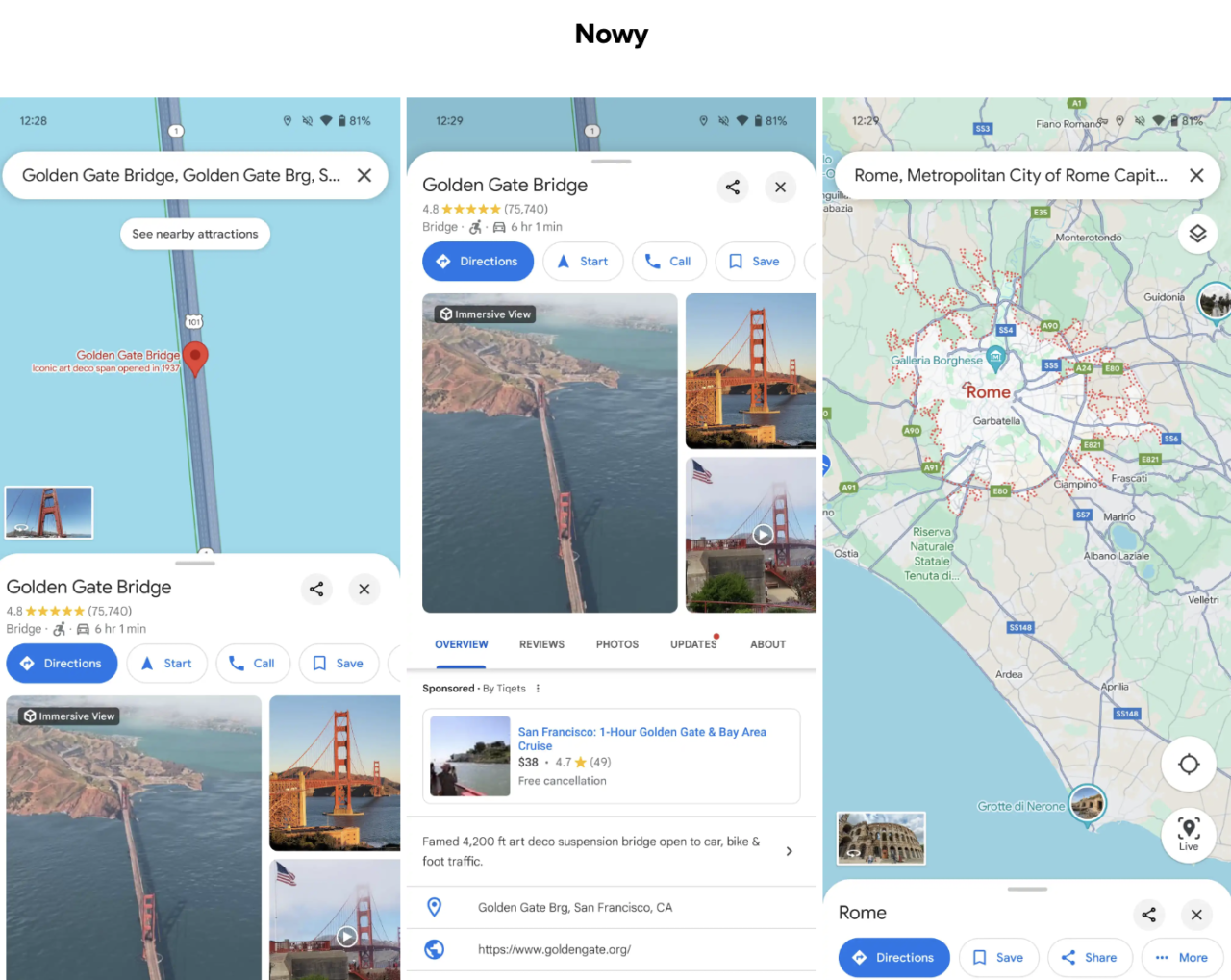Play the bridge video in middle screen
Screen dimensions: 1231x980
763,535
